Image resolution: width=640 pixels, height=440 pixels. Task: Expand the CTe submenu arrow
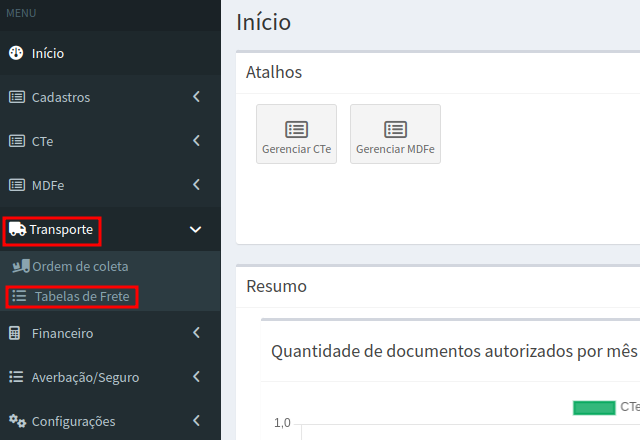[x=196, y=141]
